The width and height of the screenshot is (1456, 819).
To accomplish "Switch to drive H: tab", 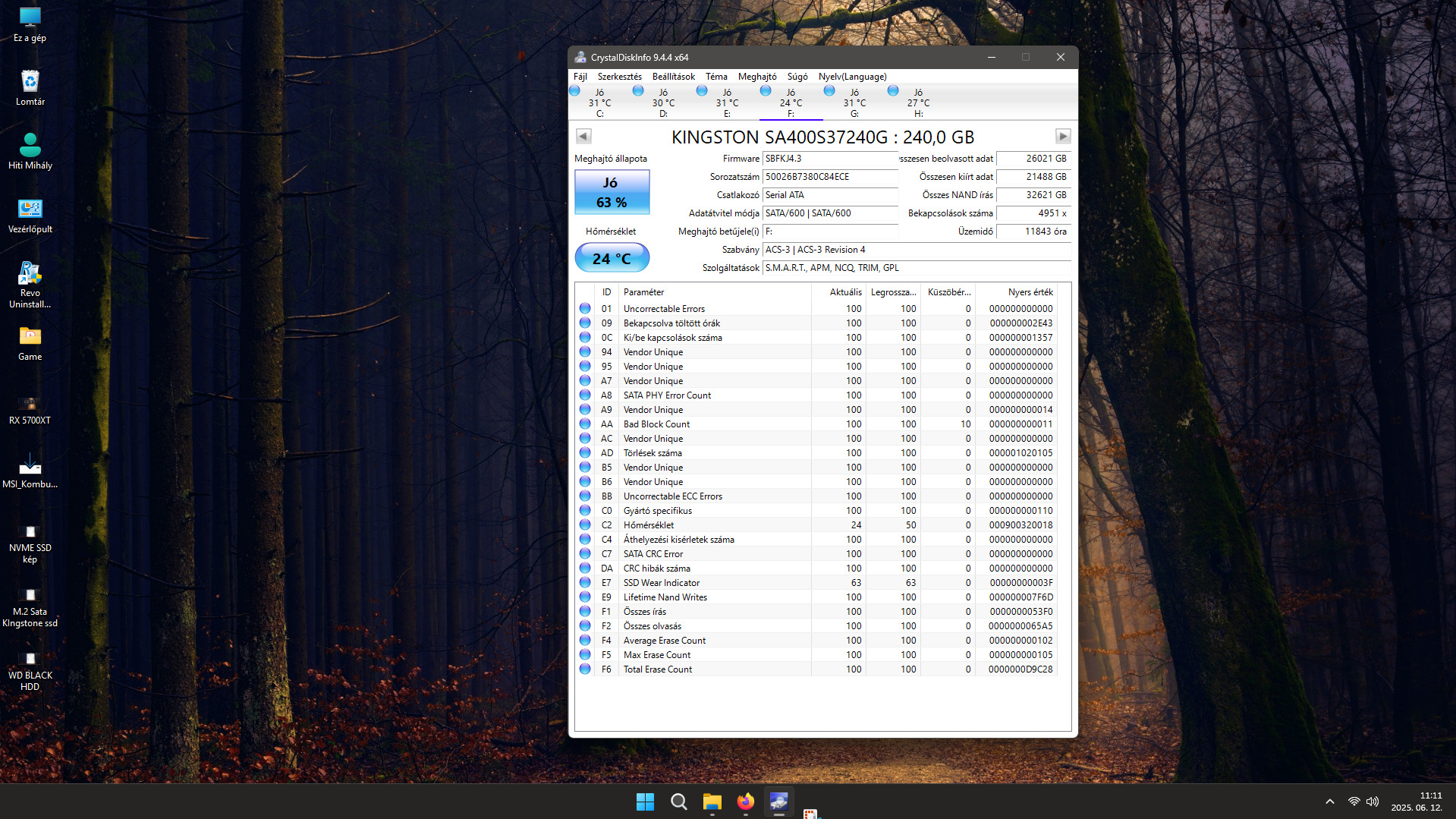I will click(x=918, y=102).
